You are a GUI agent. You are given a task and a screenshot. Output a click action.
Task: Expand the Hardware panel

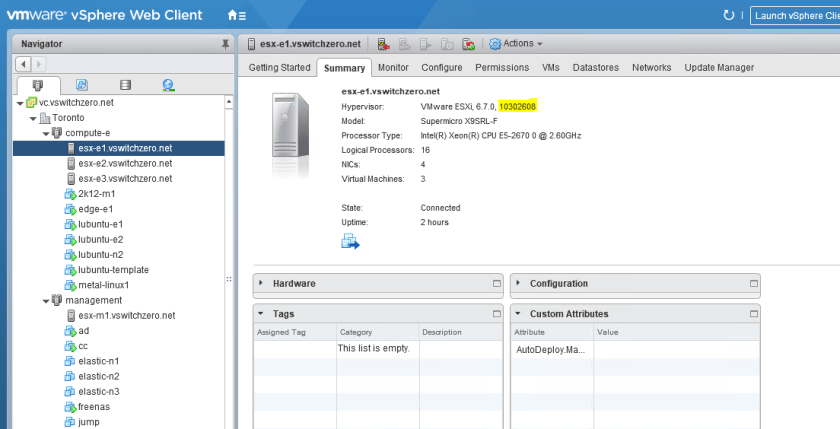pos(262,284)
